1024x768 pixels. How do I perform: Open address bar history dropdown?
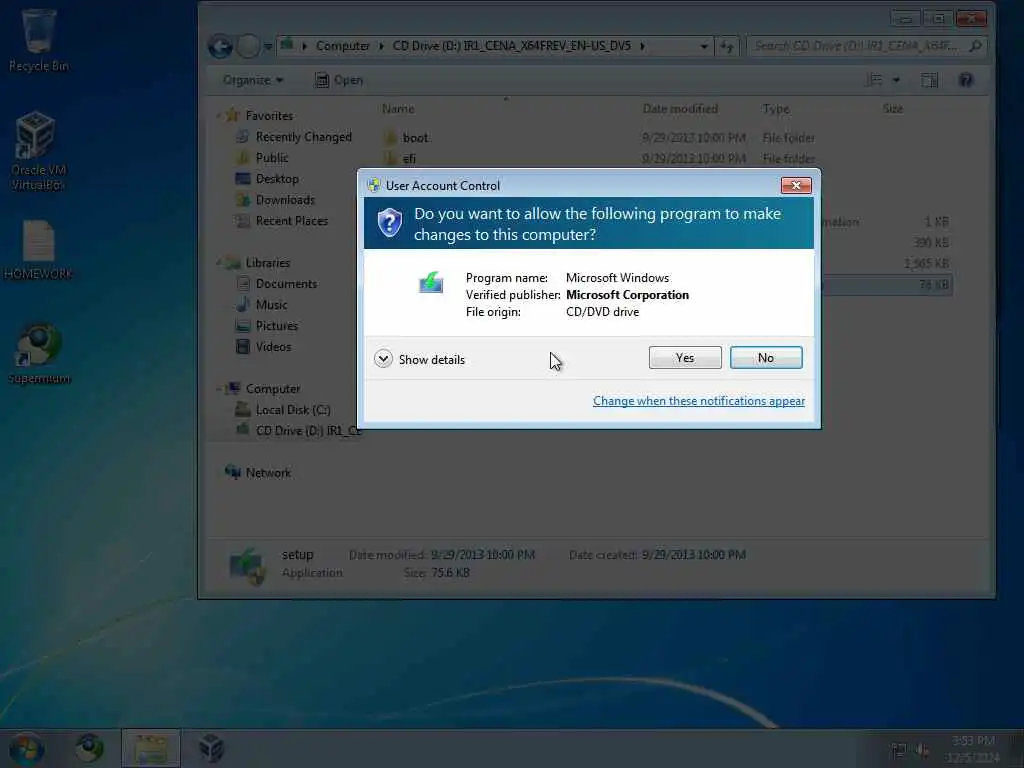703,46
